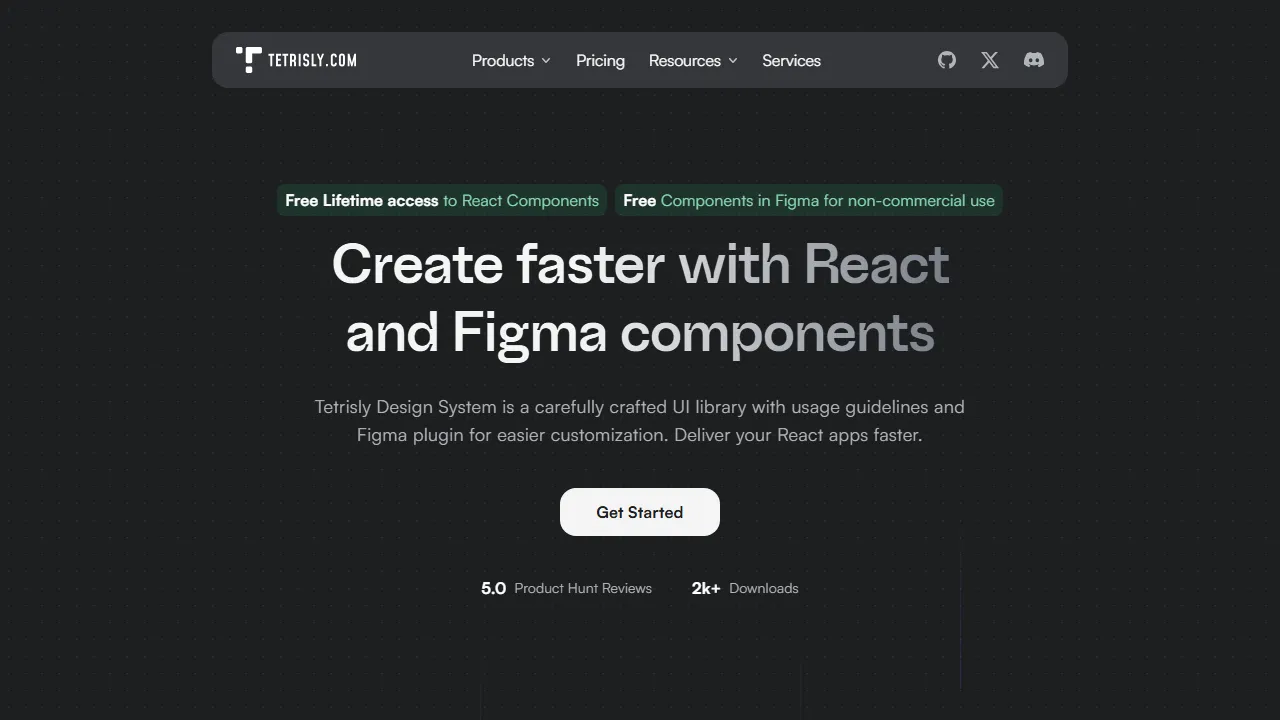Select the GitHub cat icon top right

pos(946,60)
